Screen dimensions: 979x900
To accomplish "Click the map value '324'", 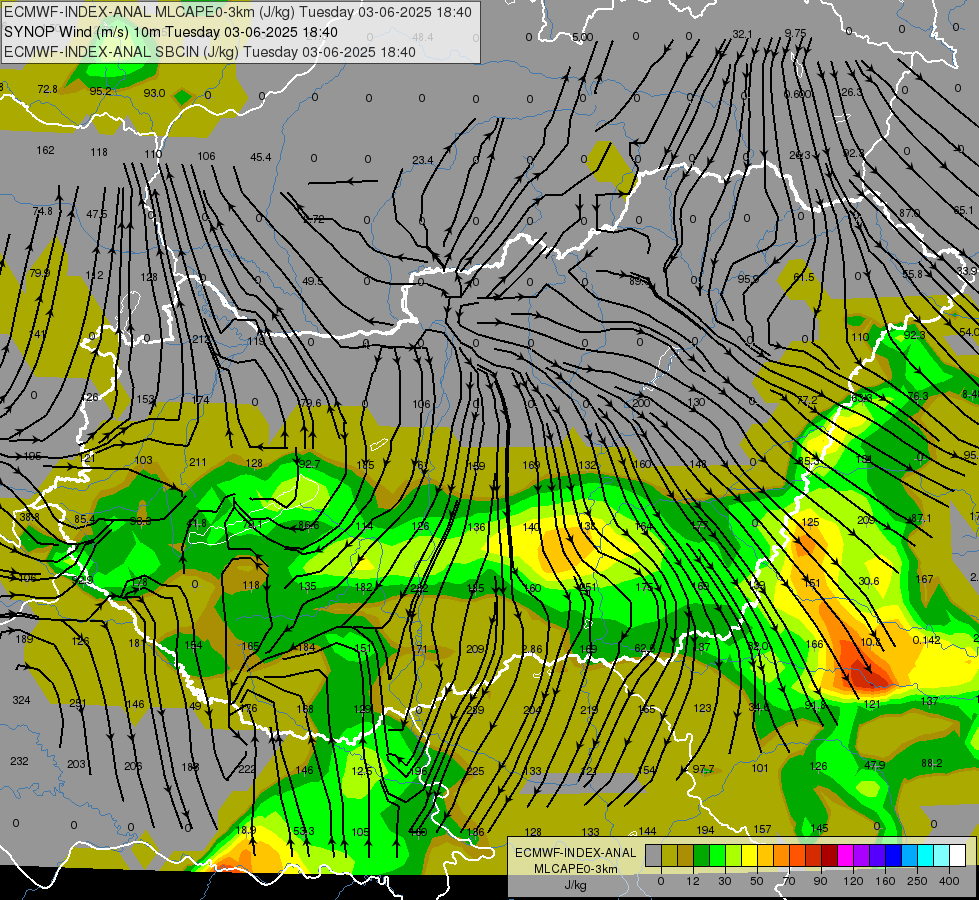I will tap(21, 700).
